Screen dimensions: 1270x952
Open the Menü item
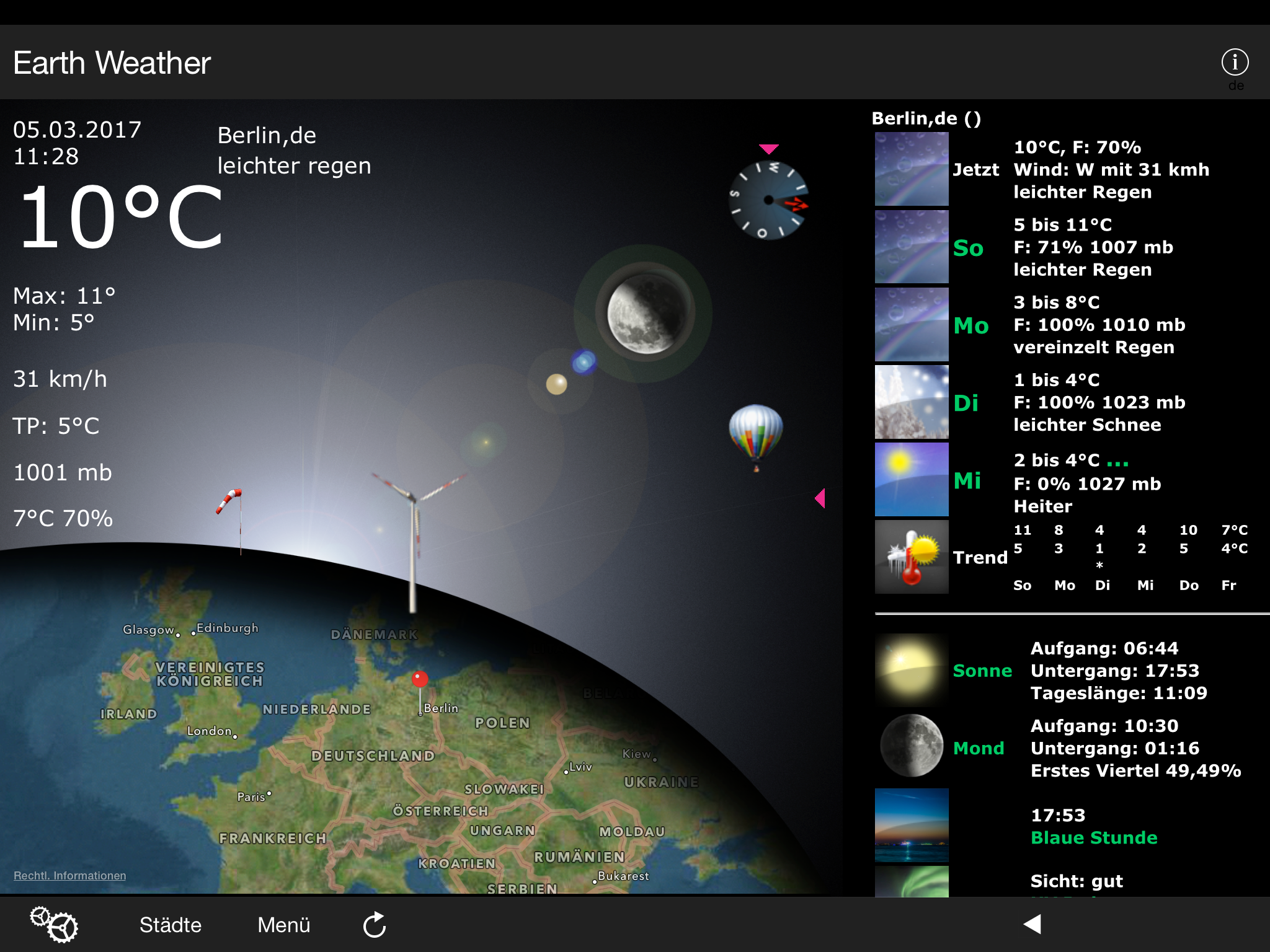(x=283, y=925)
